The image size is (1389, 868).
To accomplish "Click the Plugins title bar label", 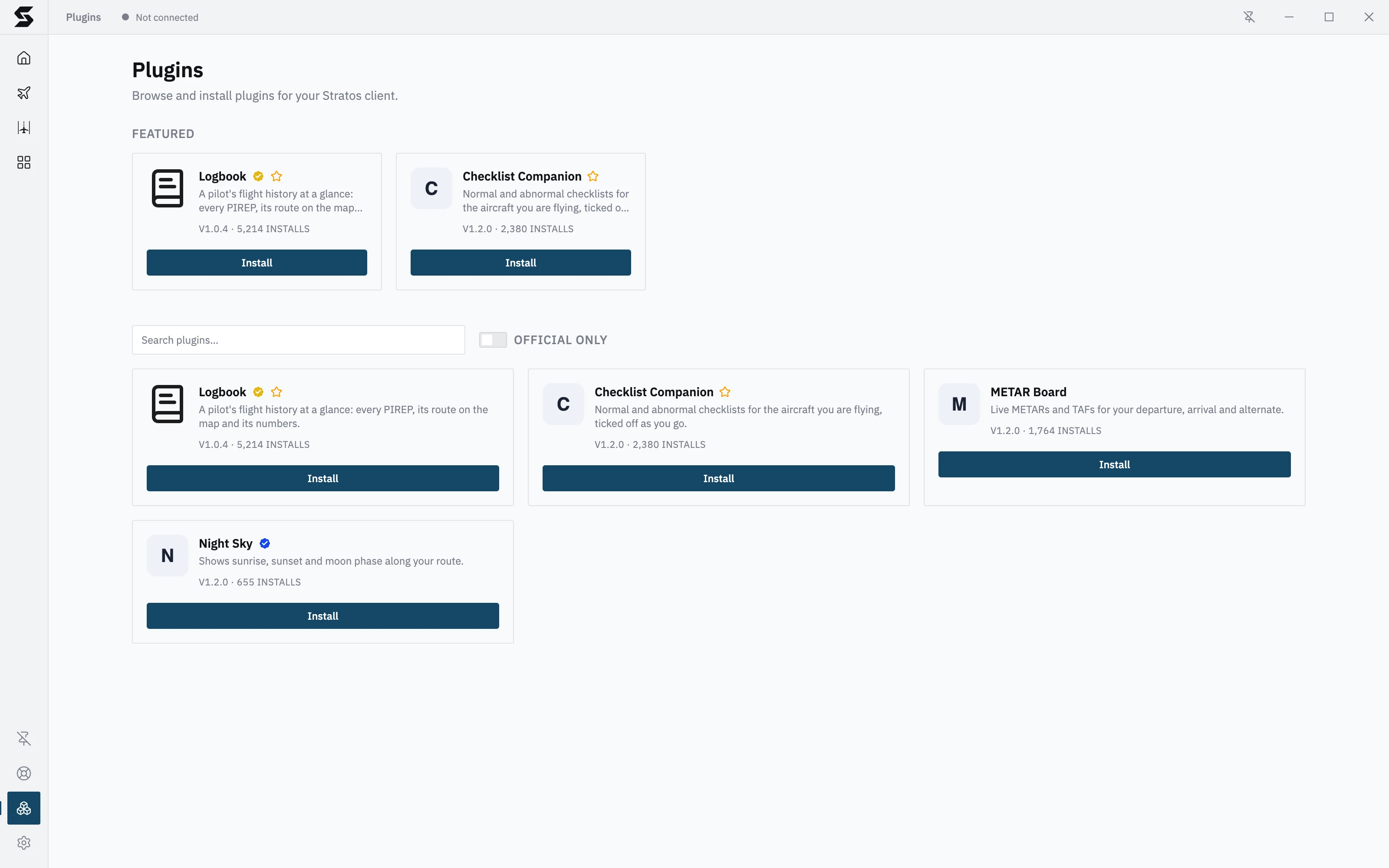I will [83, 17].
